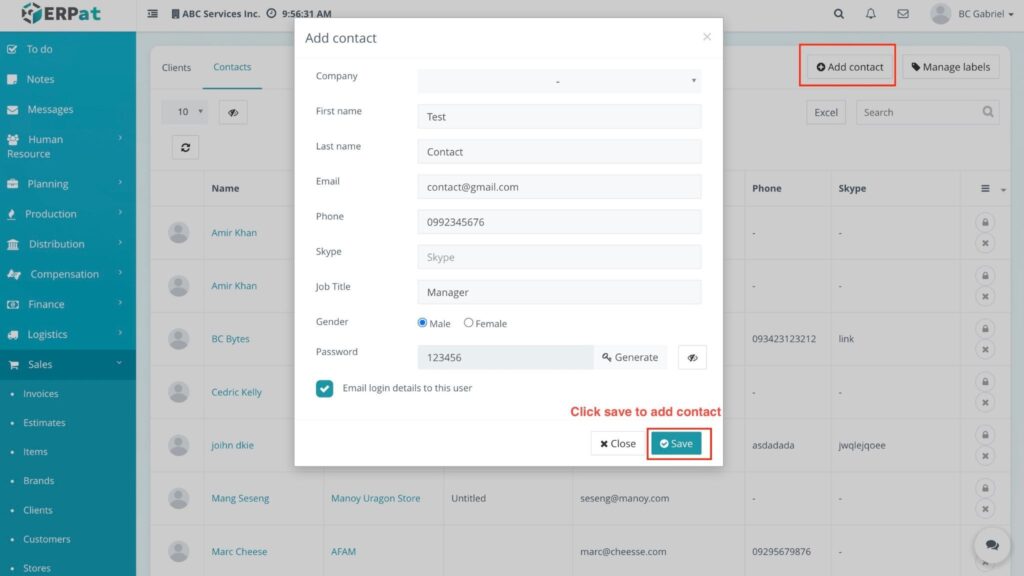Viewport: 1024px width, 576px height.
Task: Open Clients under Sales sidebar
Action: pyautogui.click(x=38, y=510)
